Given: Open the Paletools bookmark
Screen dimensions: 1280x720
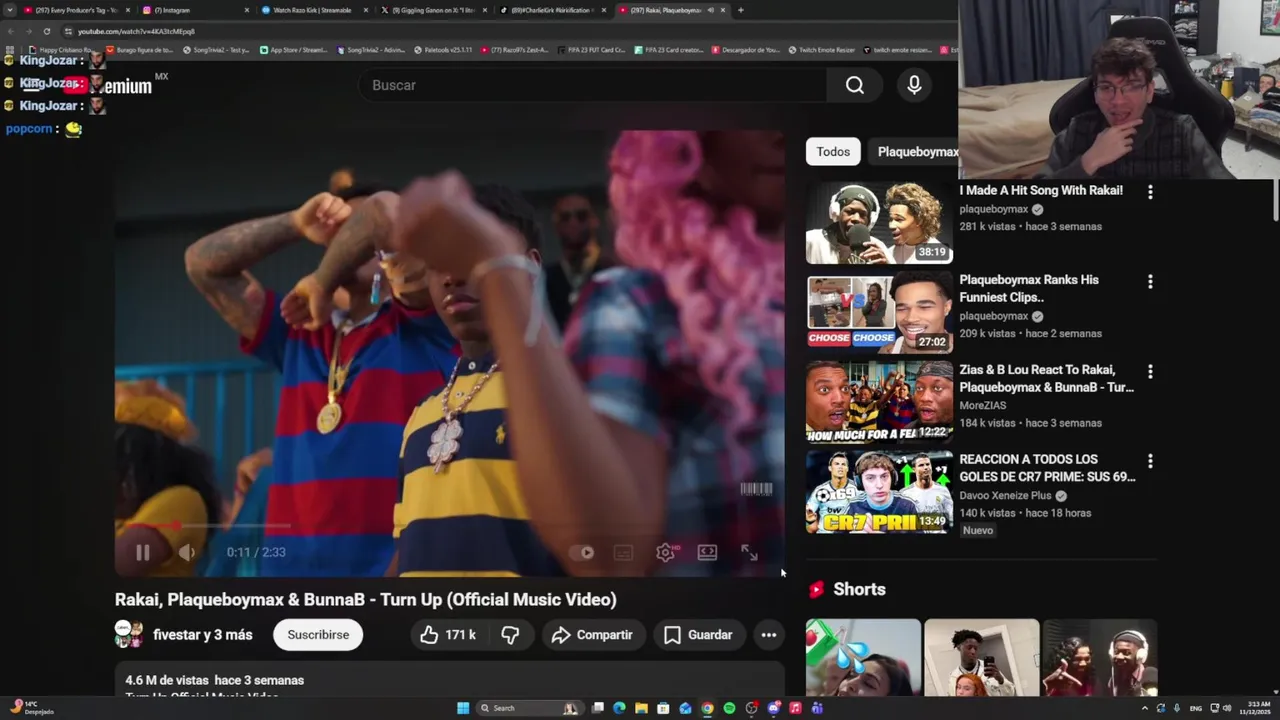Looking at the screenshot, I should click(x=443, y=49).
